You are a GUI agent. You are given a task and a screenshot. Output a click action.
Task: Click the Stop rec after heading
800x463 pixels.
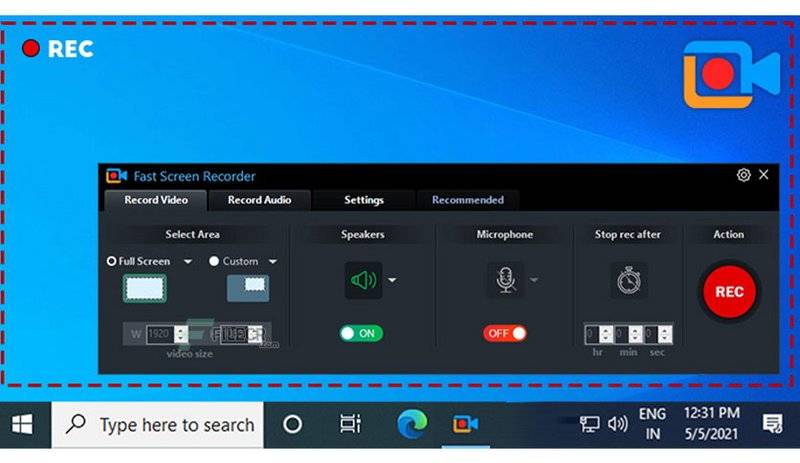[x=628, y=234]
